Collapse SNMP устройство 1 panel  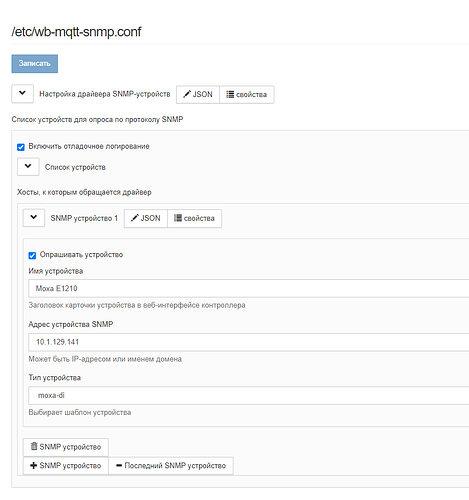click(x=34, y=218)
